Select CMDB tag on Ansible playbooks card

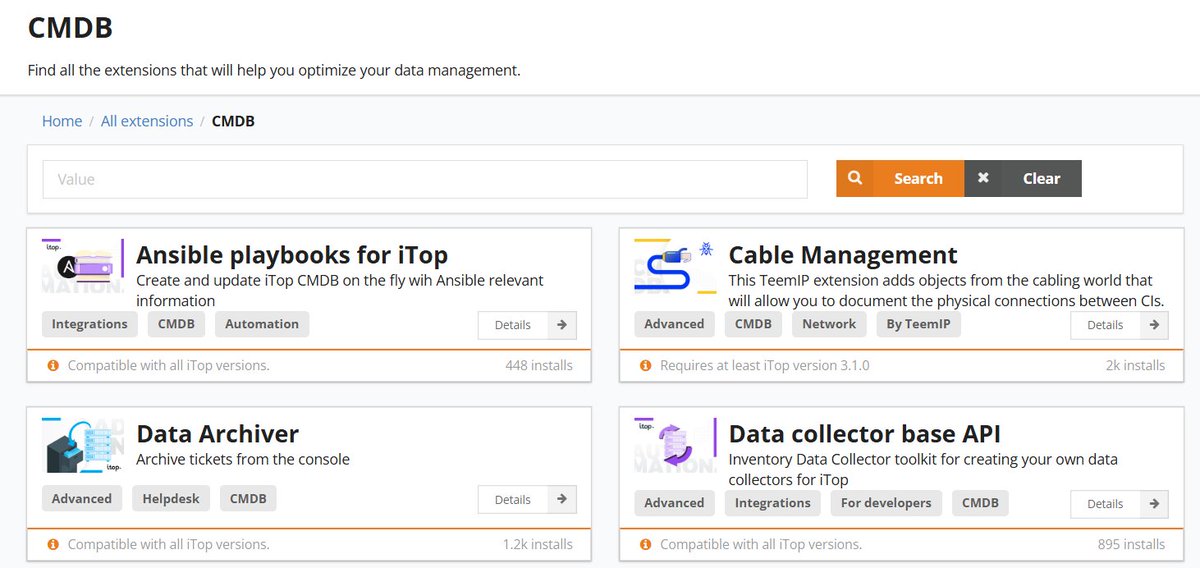(x=177, y=324)
